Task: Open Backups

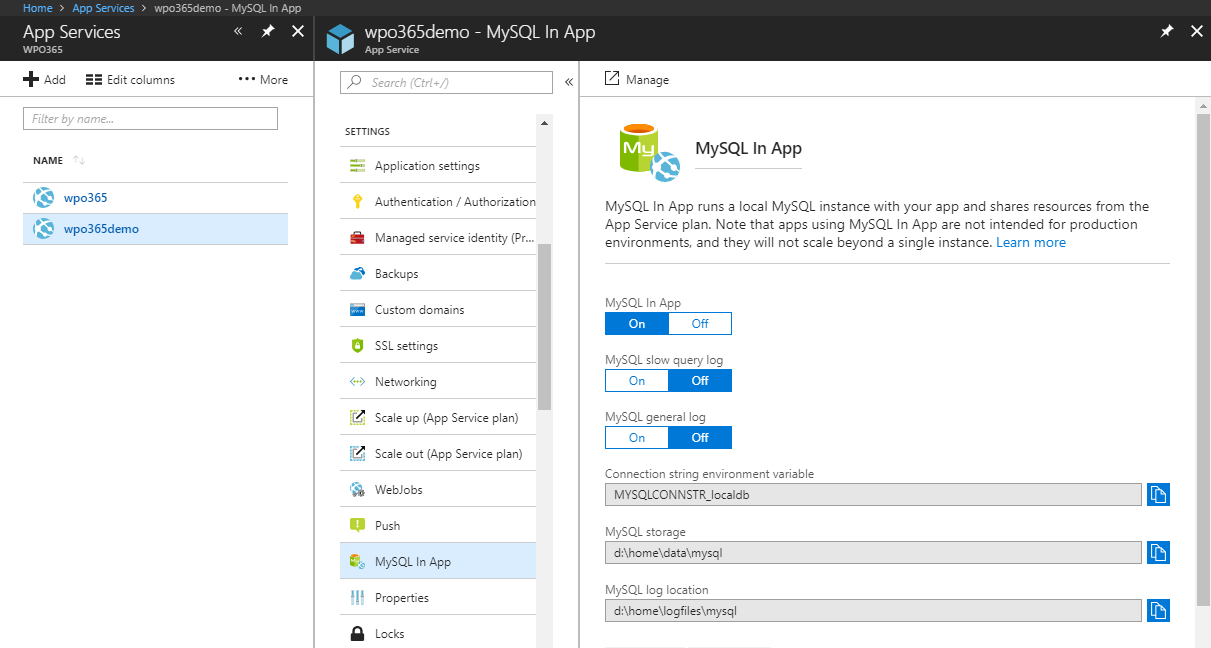Action: 438,274
